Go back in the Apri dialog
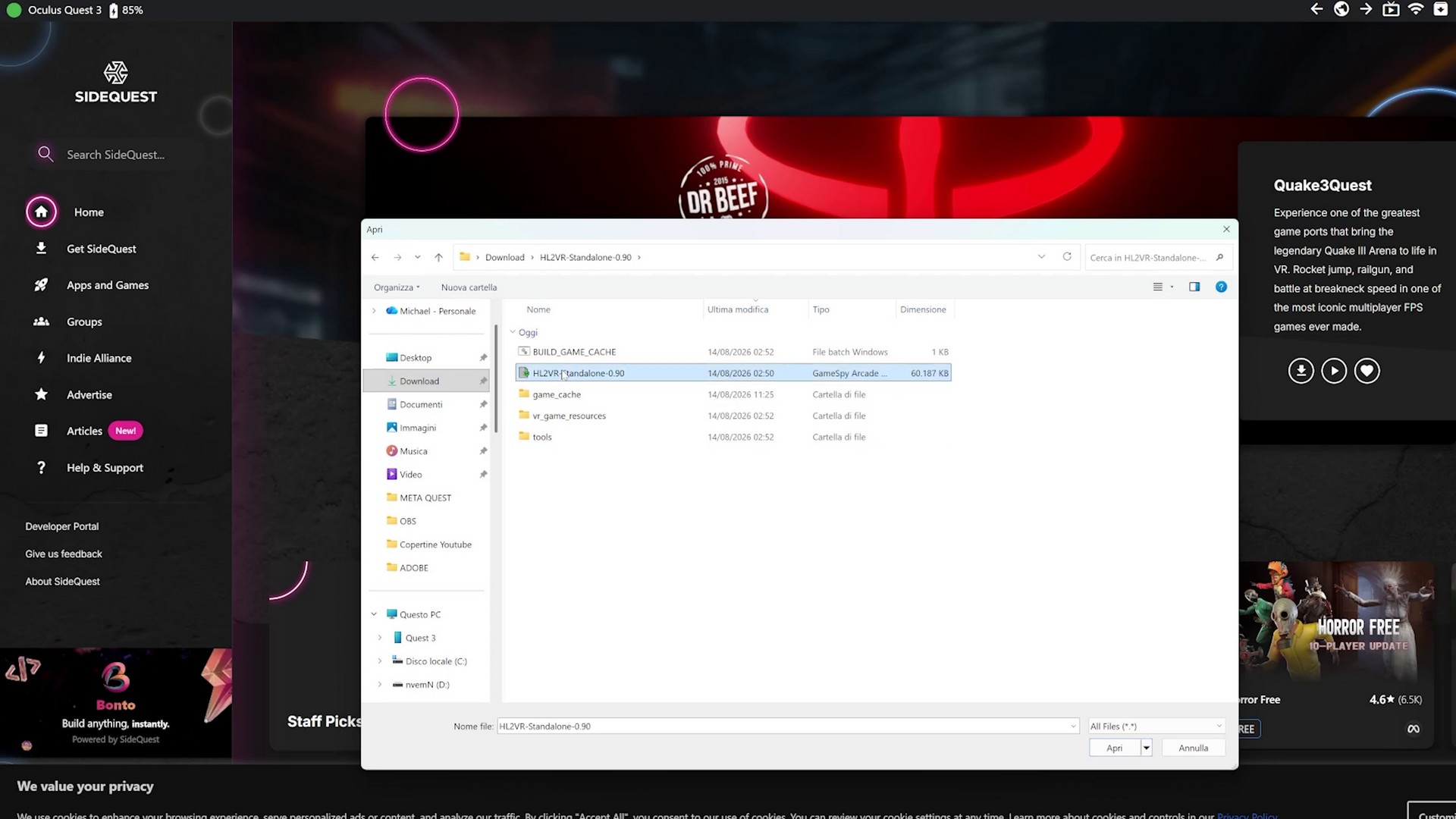1456x819 pixels. click(x=375, y=258)
